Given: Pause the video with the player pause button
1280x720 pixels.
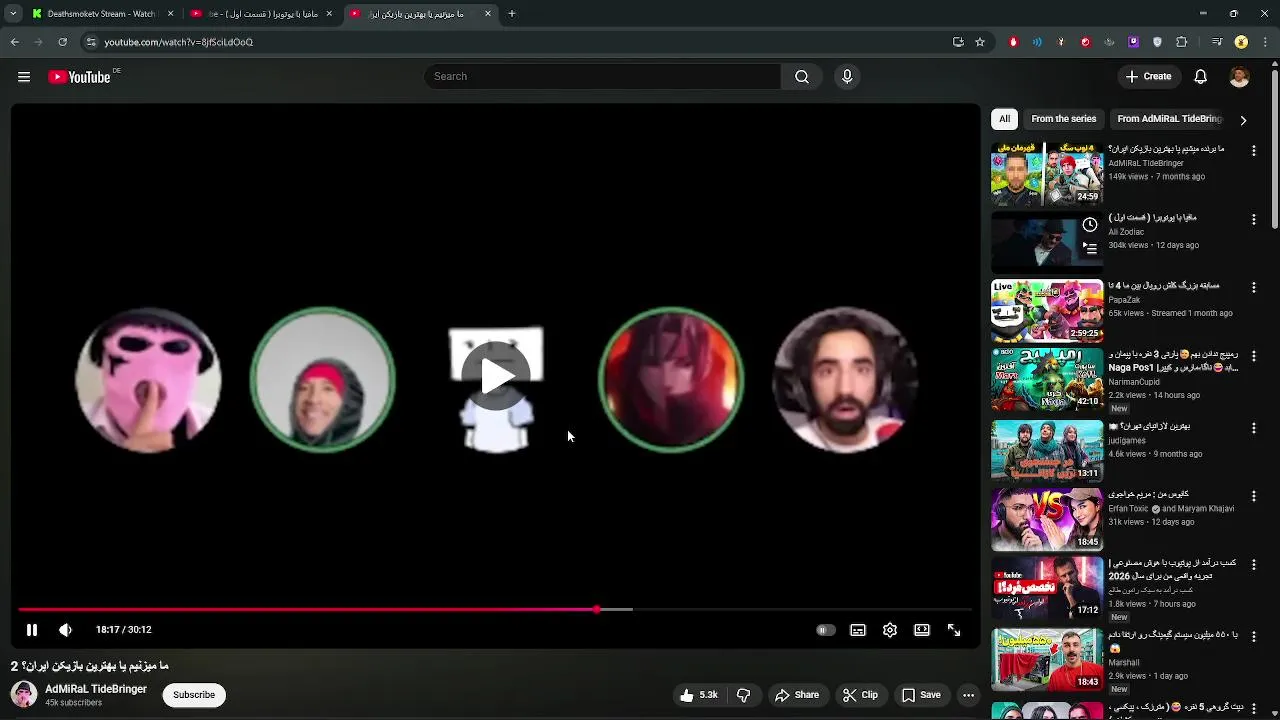Looking at the screenshot, I should pyautogui.click(x=32, y=630).
